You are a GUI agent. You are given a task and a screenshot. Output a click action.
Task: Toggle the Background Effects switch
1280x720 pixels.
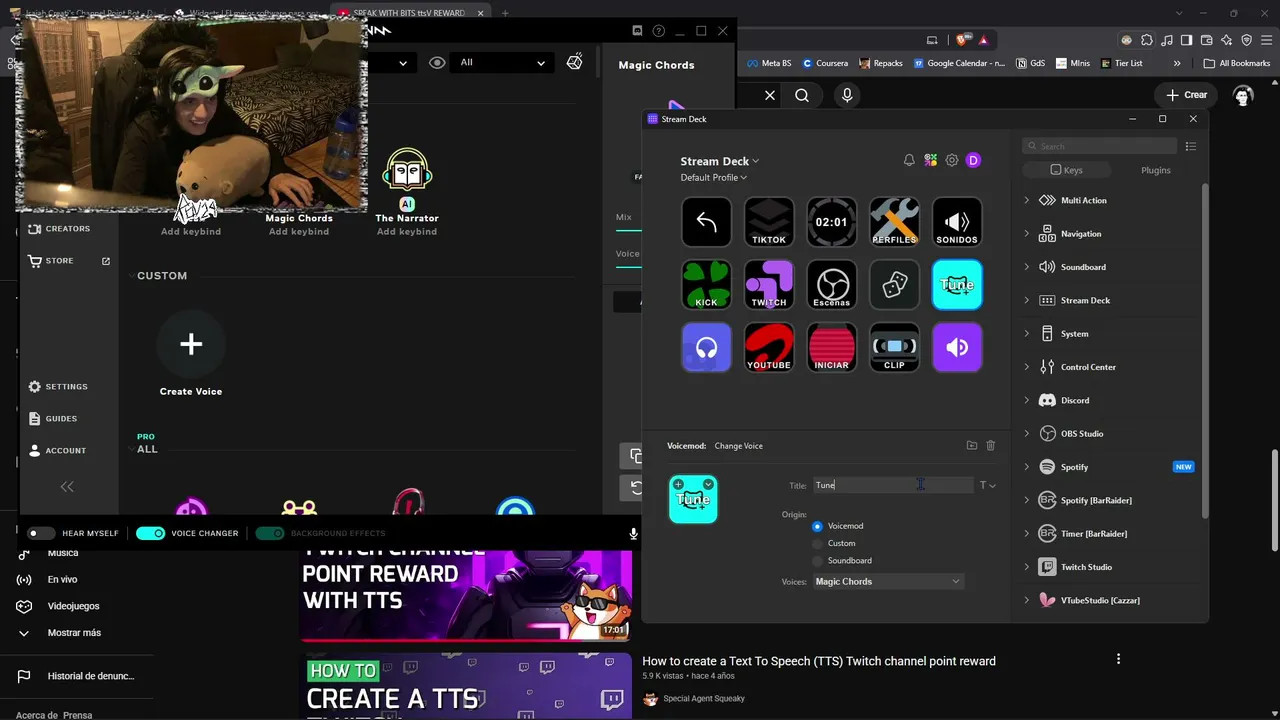pyautogui.click(x=270, y=533)
